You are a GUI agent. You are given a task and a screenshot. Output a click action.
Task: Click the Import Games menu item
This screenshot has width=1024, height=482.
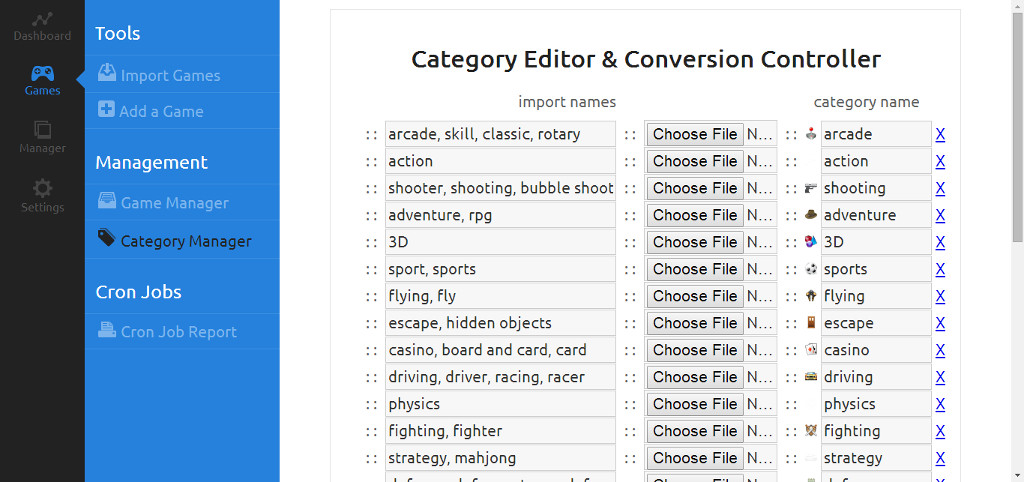(x=169, y=75)
